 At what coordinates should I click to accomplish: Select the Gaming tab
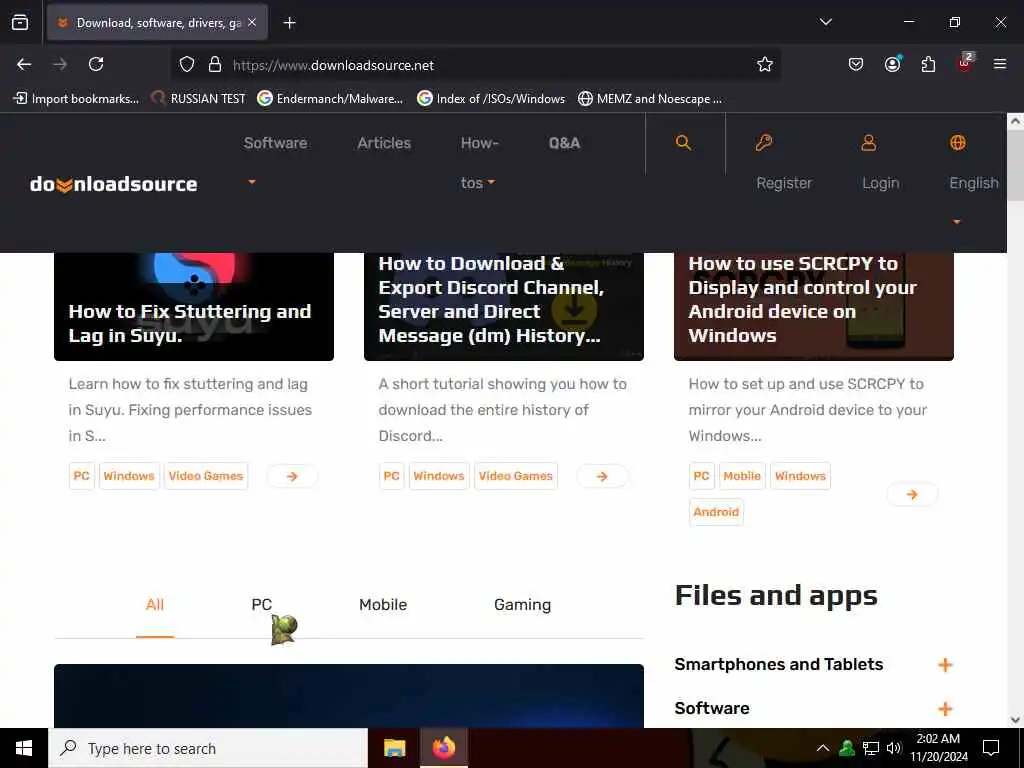[522, 605]
